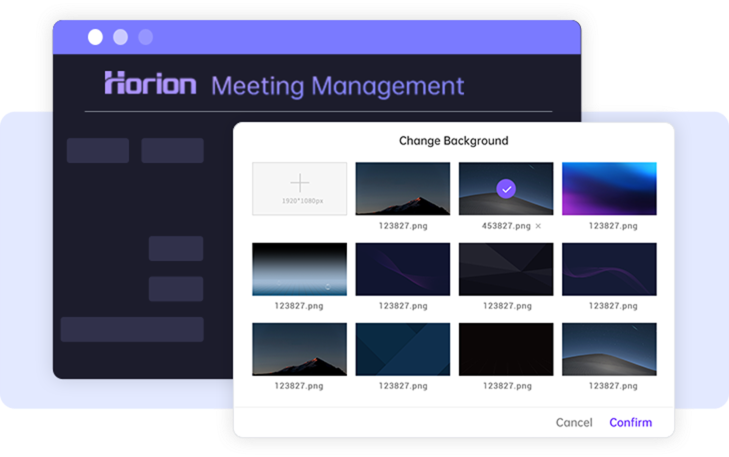Viewport: 729px width, 457px height.
Task: Click the 453827.png file name label
Action: tap(505, 226)
